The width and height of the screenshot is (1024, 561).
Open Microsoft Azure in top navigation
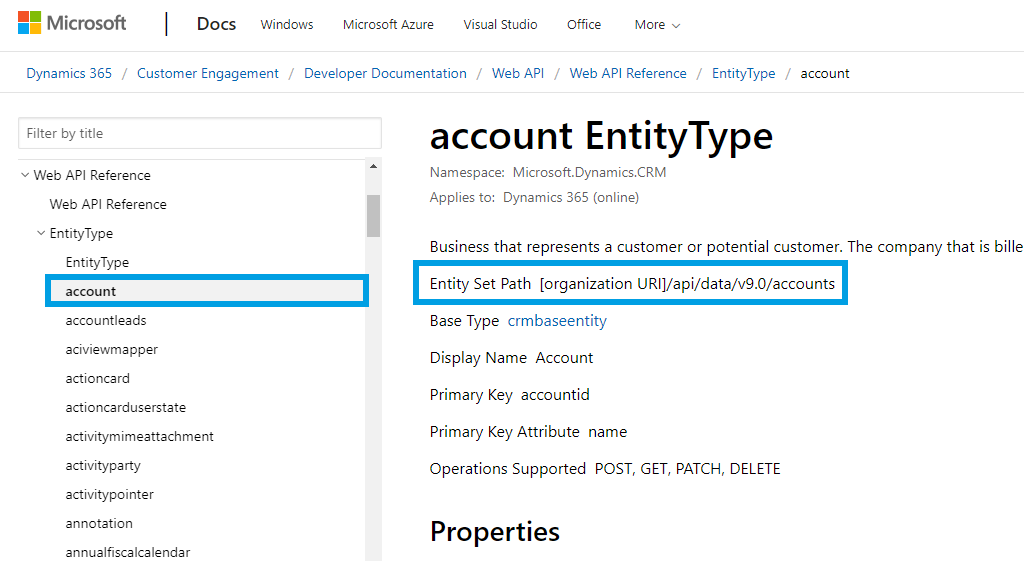tap(388, 25)
